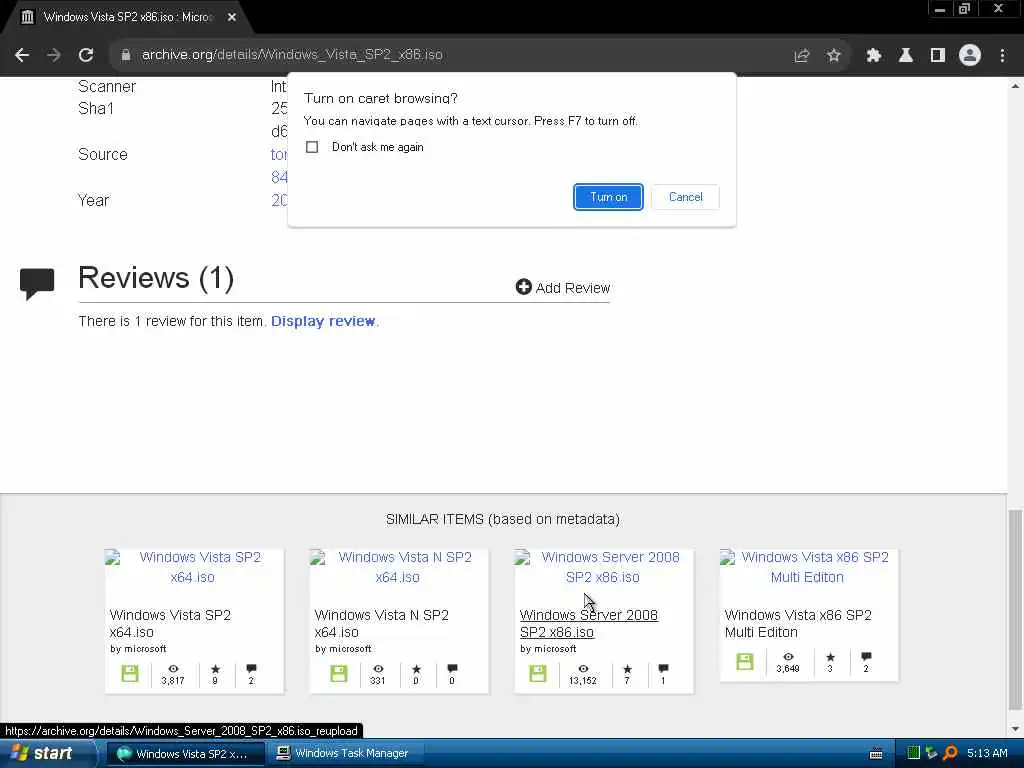Click scrollbar up arrow

[1015, 86]
